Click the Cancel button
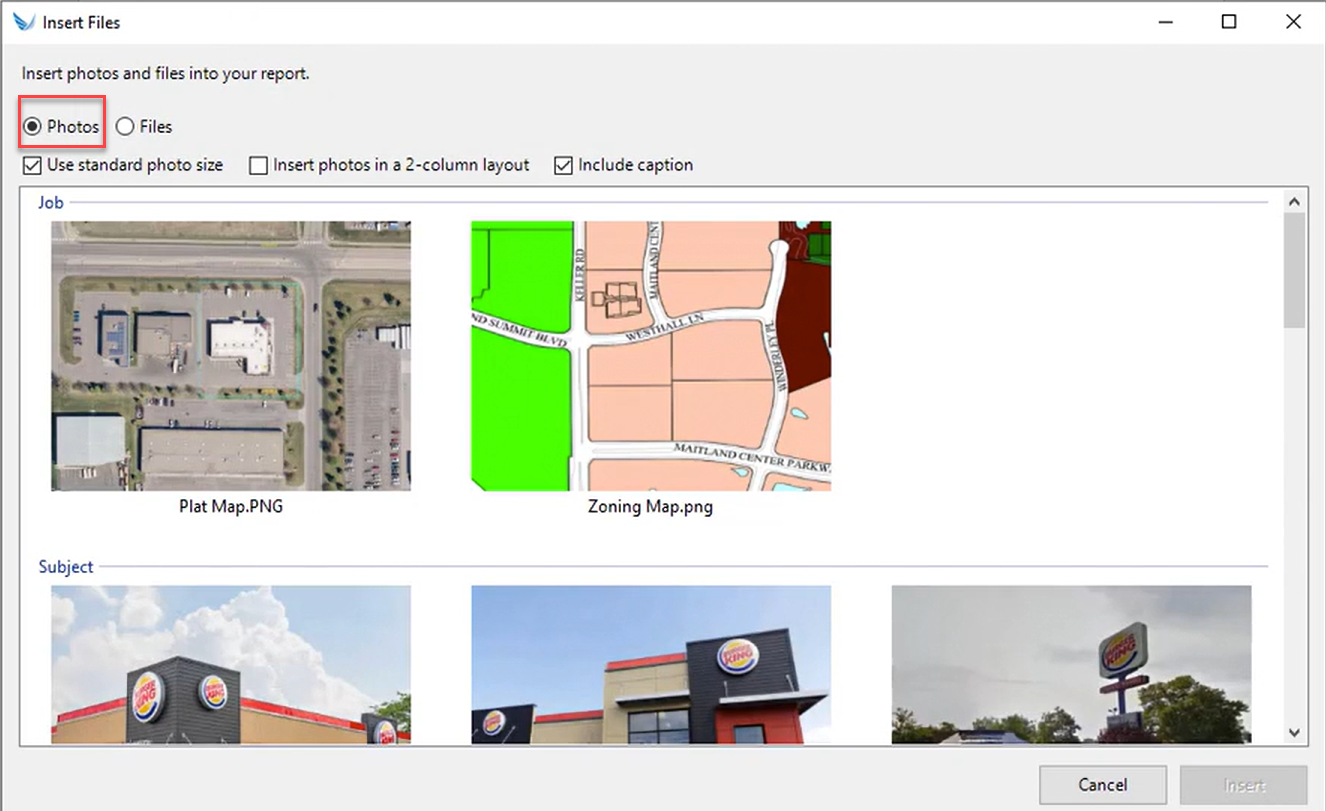 pyautogui.click(x=1103, y=785)
